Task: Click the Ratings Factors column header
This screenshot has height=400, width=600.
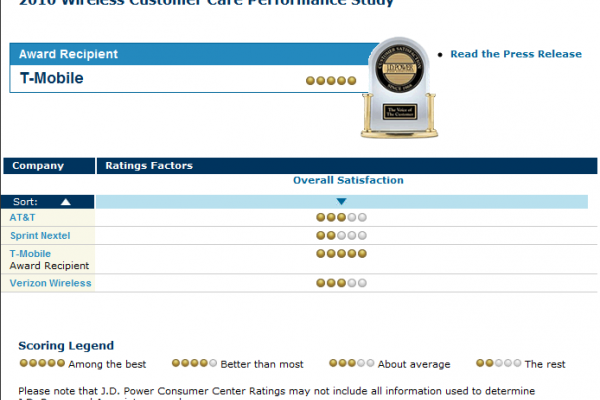Action: pyautogui.click(x=347, y=166)
